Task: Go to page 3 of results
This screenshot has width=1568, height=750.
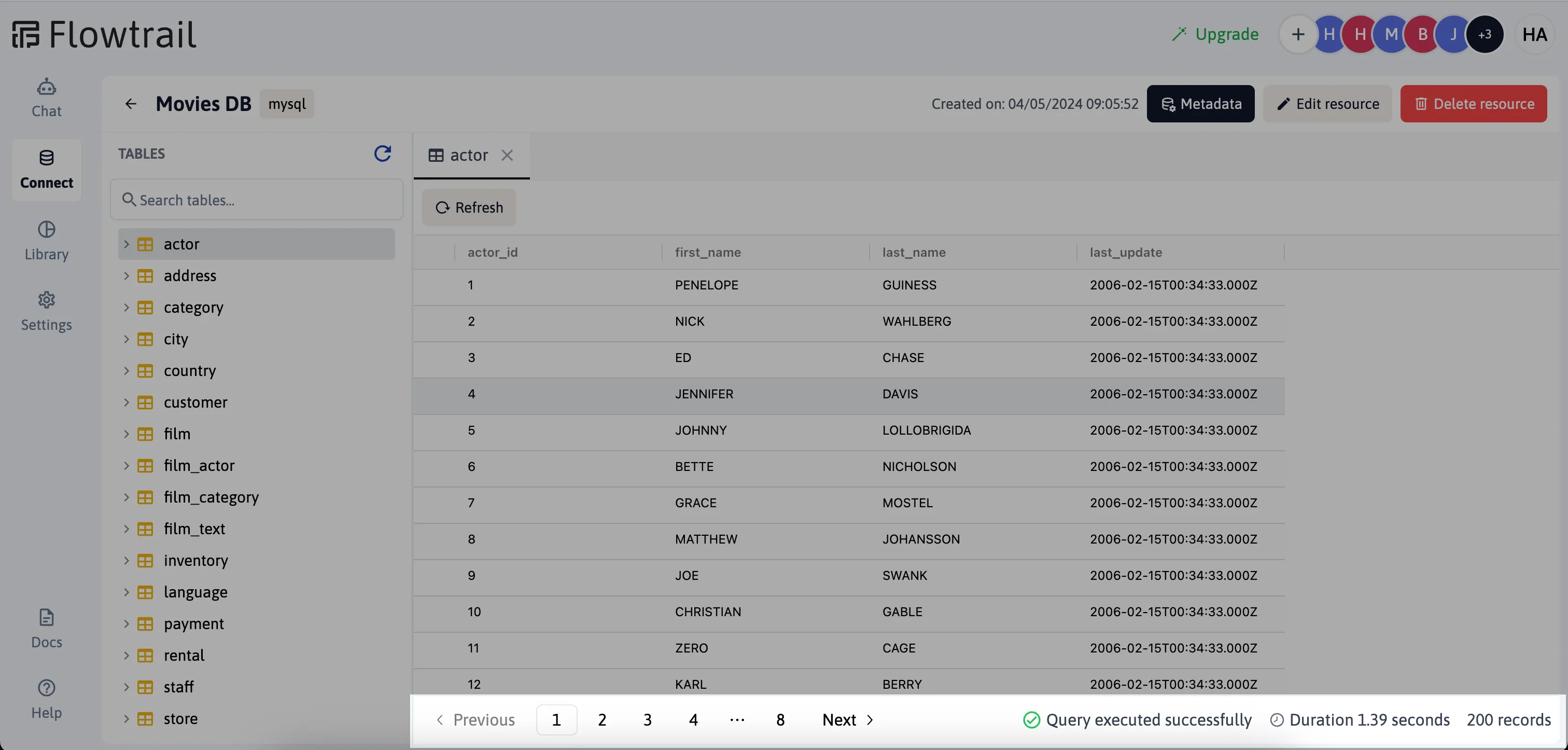Action: coord(648,719)
